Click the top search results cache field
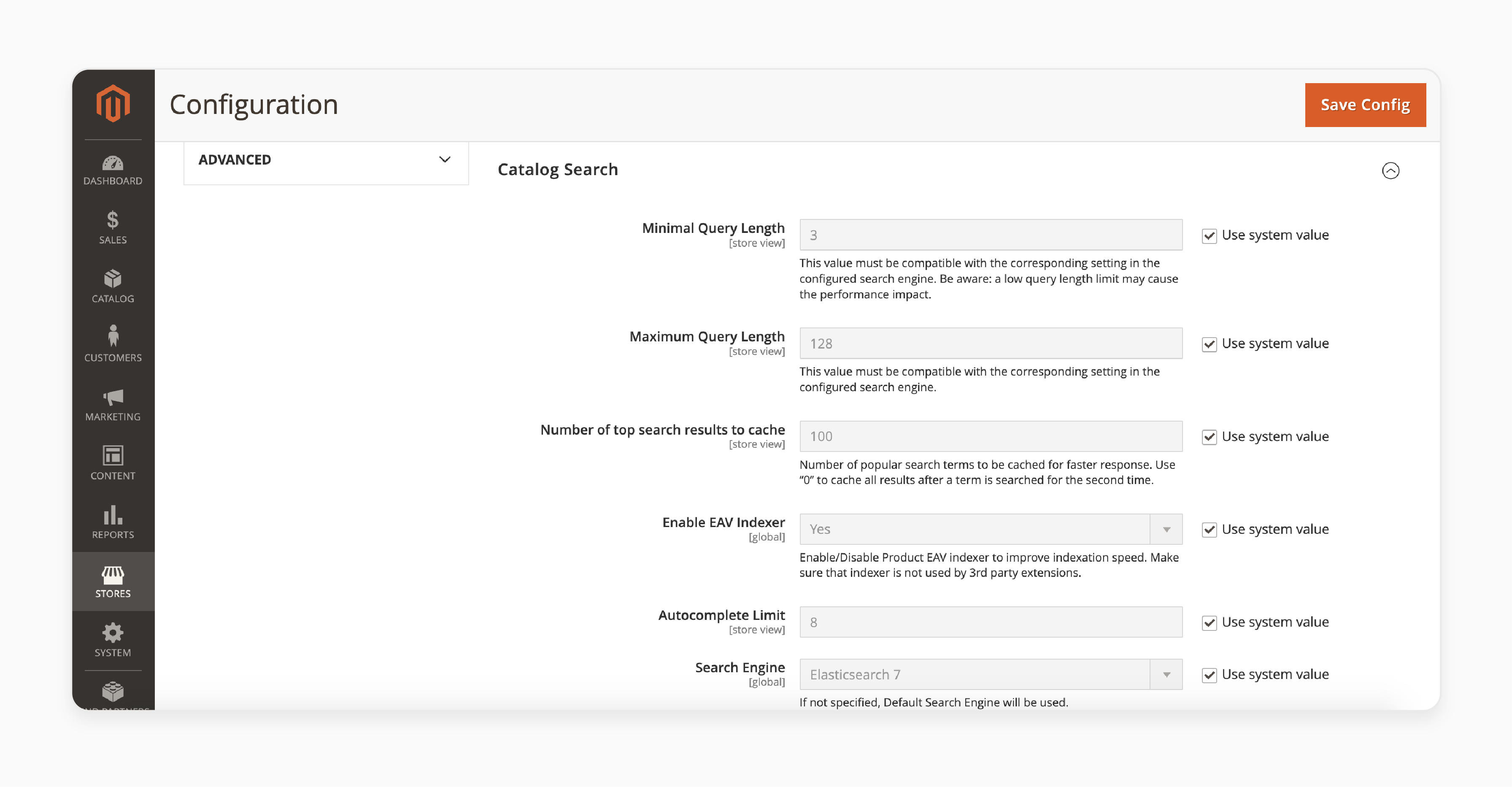This screenshot has height=787, width=1512. pos(991,436)
